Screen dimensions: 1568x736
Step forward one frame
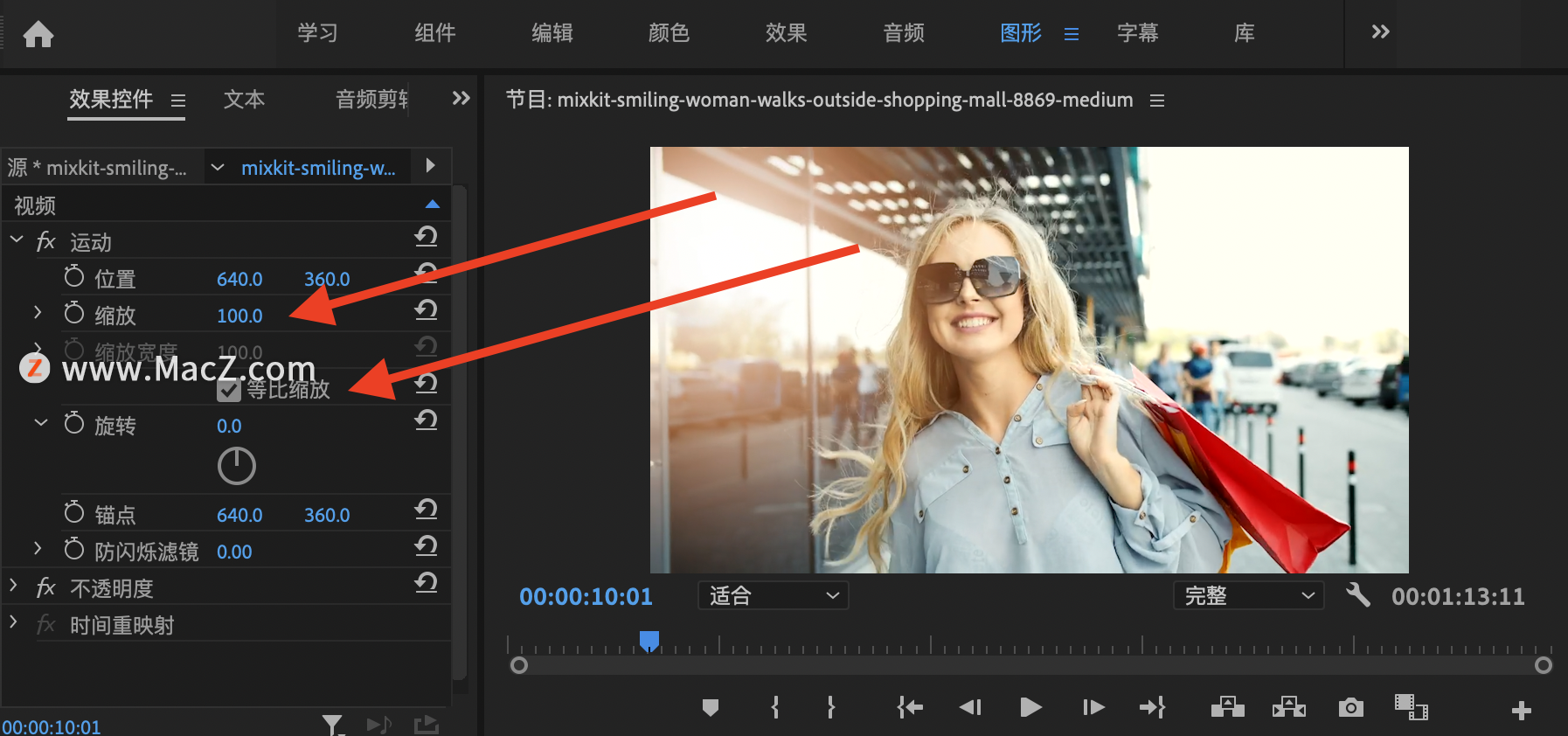pos(1093,707)
